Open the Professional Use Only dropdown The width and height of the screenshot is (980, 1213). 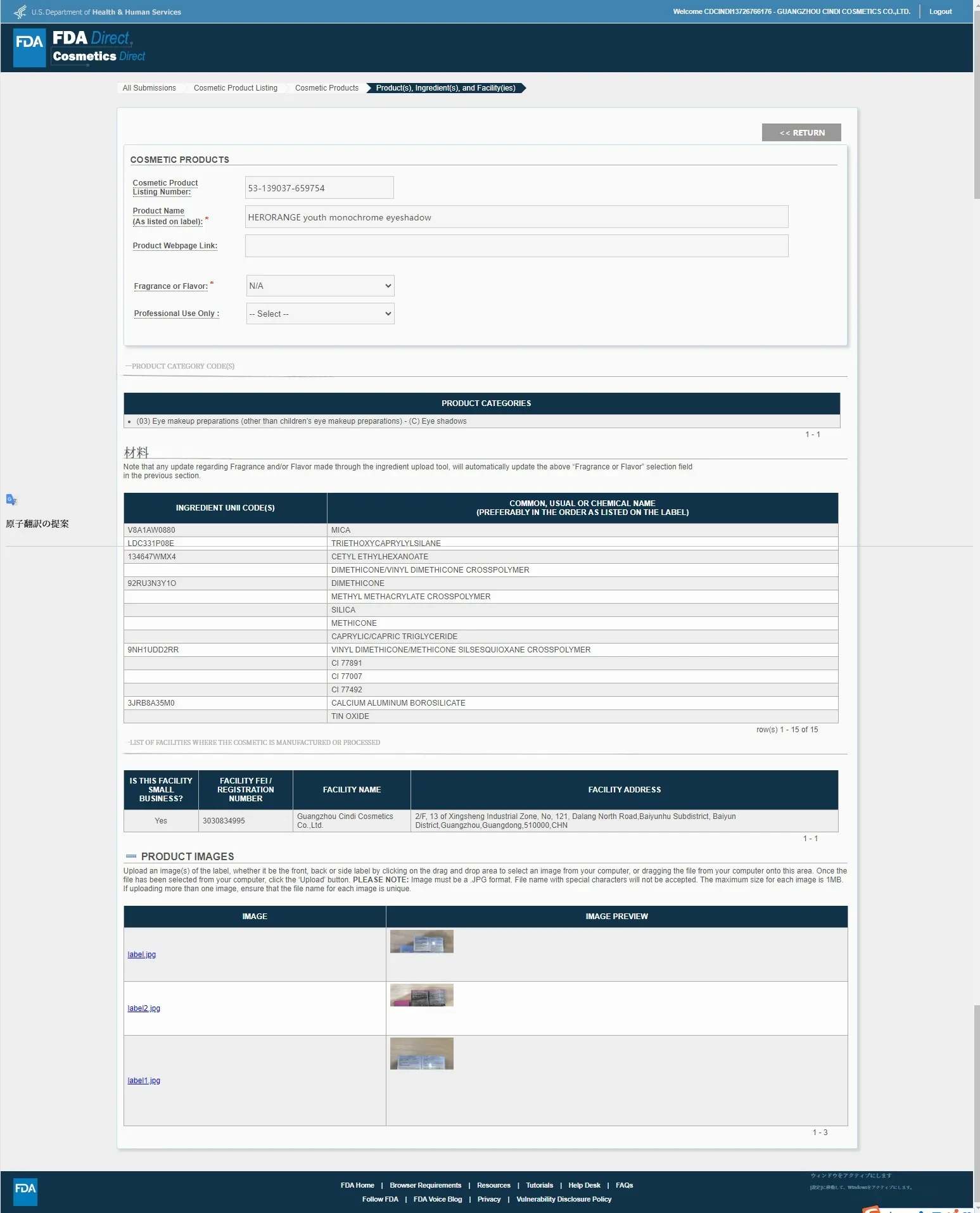[x=320, y=314]
